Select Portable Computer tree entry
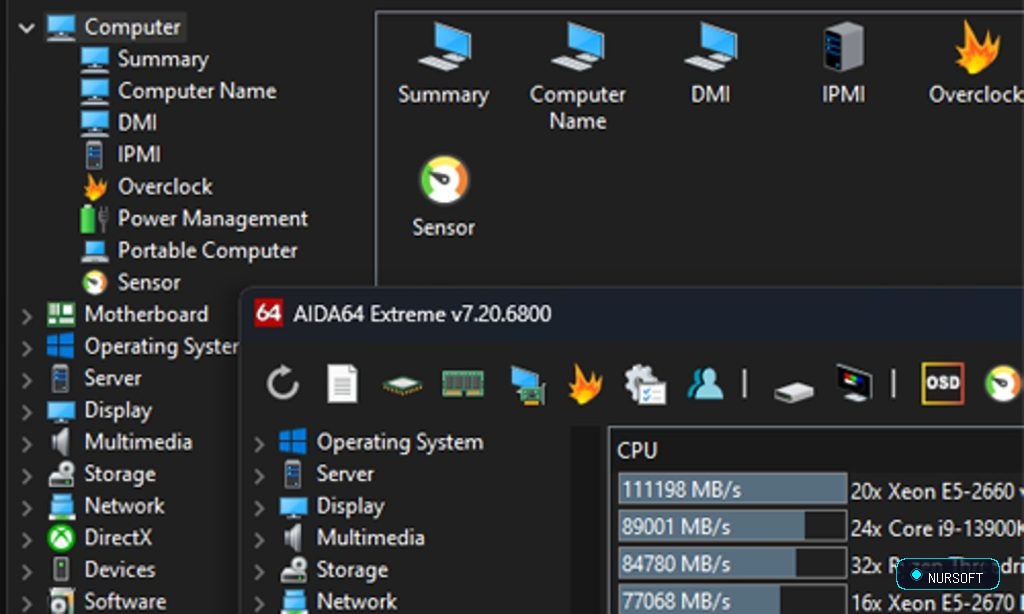 coord(208,250)
